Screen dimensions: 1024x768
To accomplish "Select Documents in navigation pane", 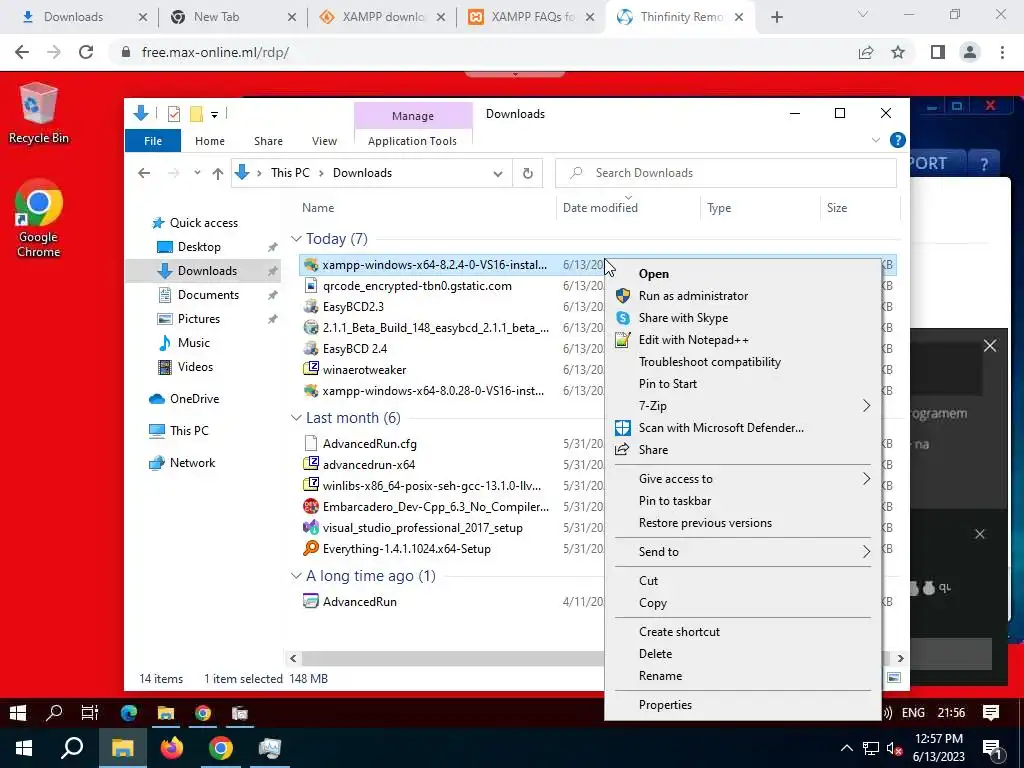I will click(x=208, y=295).
